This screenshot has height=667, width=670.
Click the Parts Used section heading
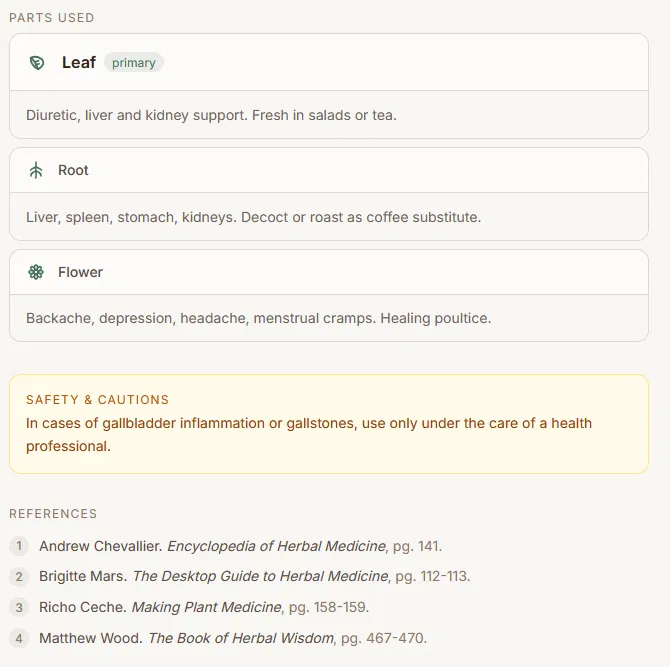point(52,18)
